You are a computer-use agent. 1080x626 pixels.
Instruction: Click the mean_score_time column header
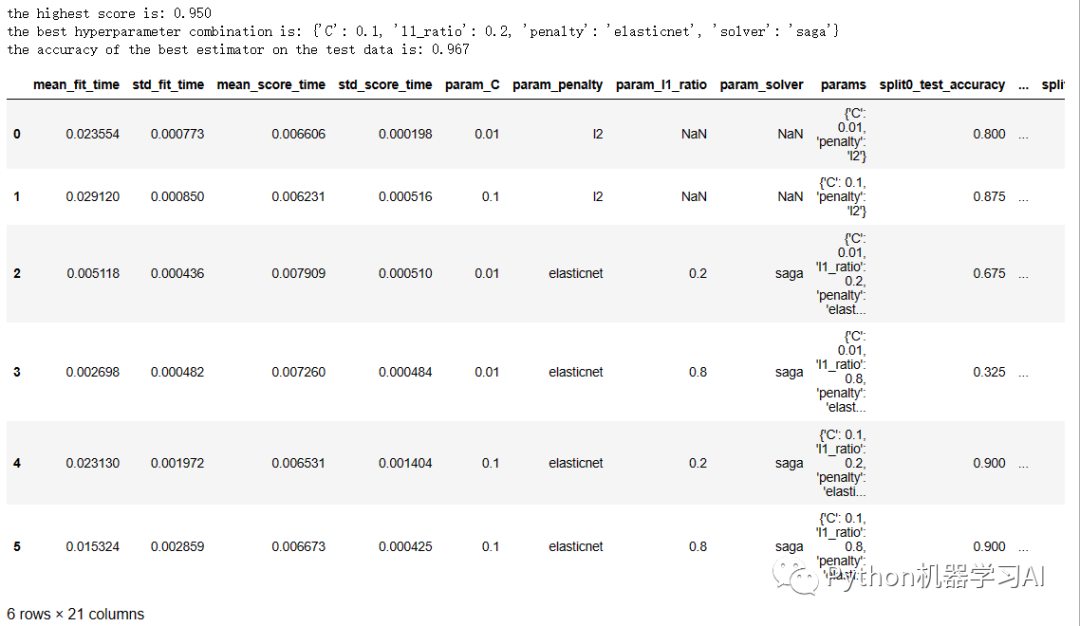coord(271,85)
